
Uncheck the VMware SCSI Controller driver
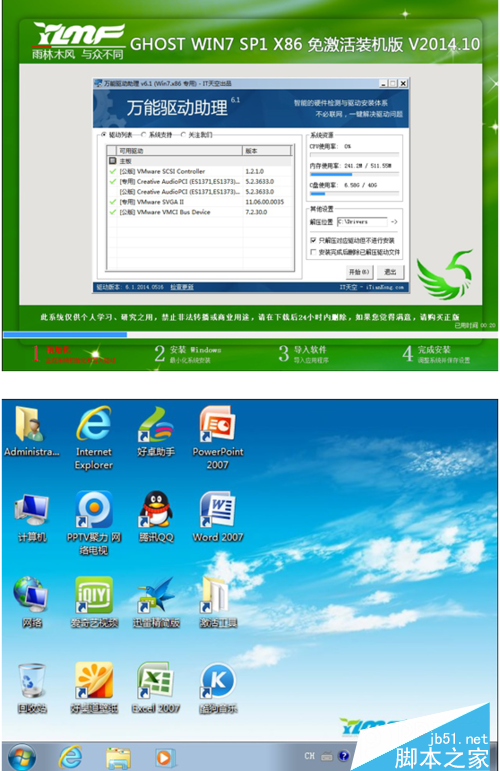(x=113, y=172)
